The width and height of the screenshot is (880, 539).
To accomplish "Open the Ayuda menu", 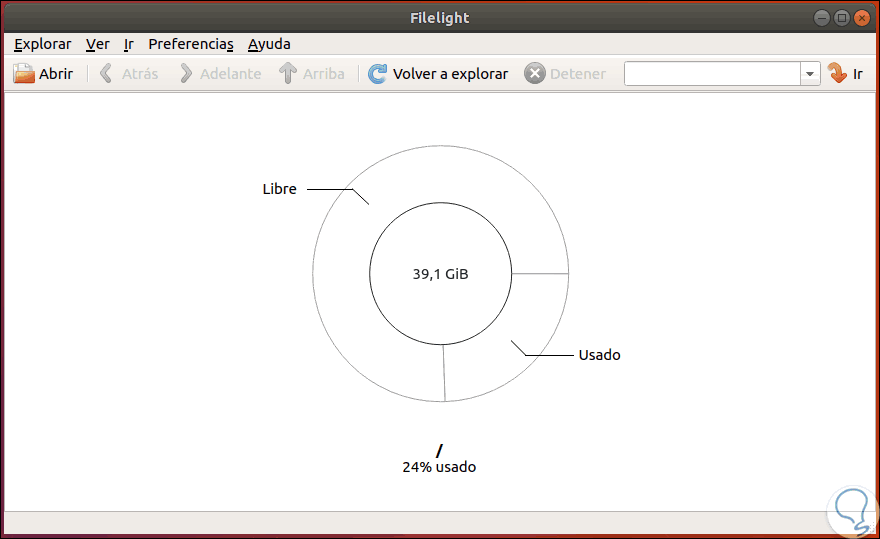I will click(269, 44).
